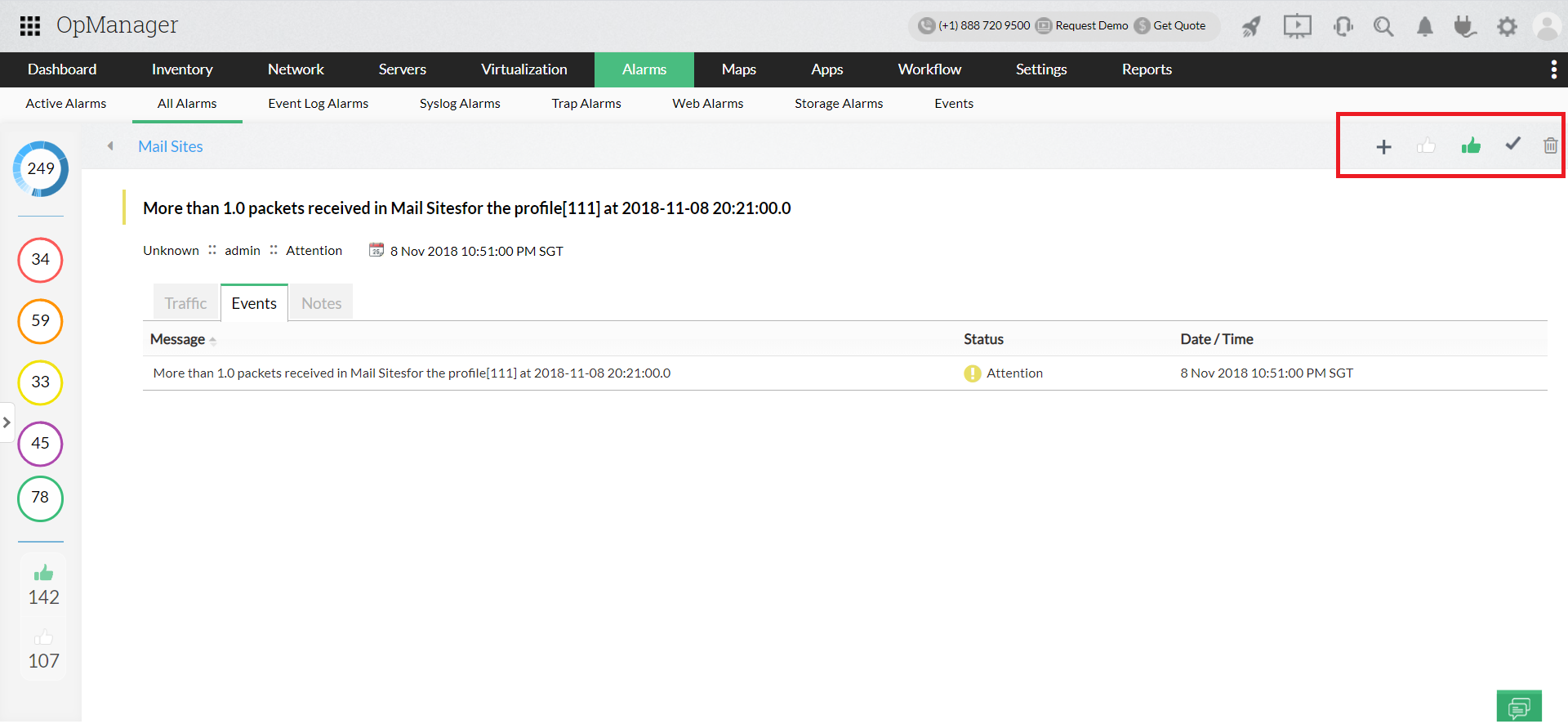
Task: Select the Events tab in alarm details
Action: click(x=254, y=303)
